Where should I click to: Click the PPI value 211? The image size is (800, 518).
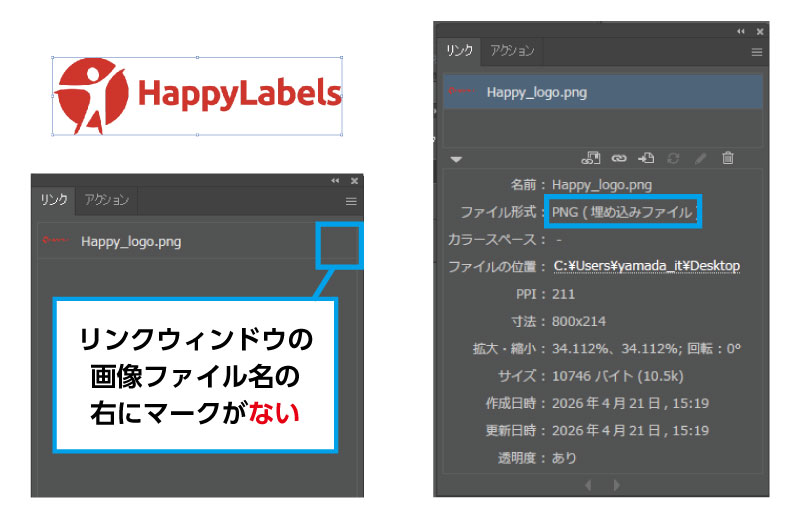tap(563, 294)
